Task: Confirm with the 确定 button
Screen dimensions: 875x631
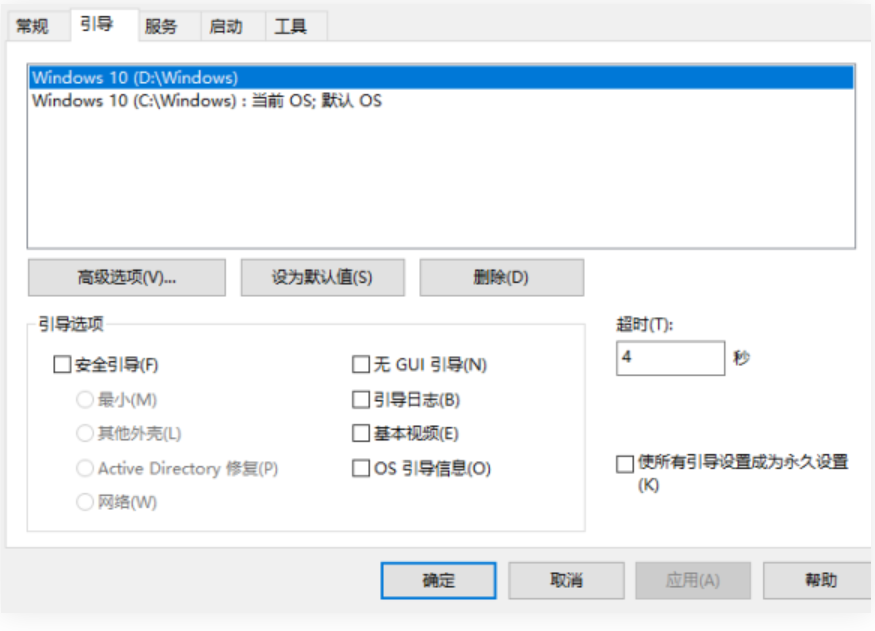Action: 439,580
